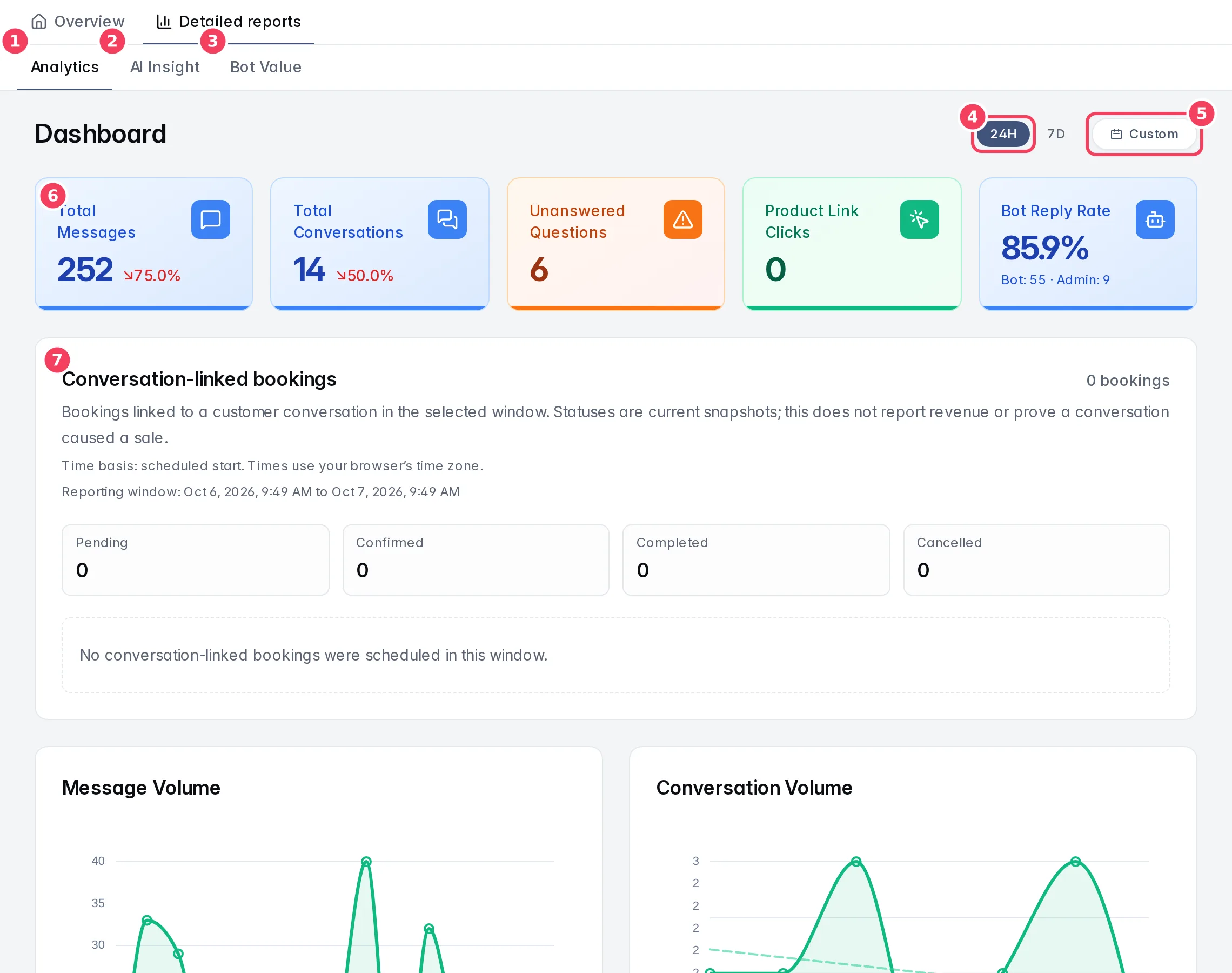This screenshot has height=973, width=1232.
Task: Click the Product Link Clicks cursor icon
Action: coord(919,219)
